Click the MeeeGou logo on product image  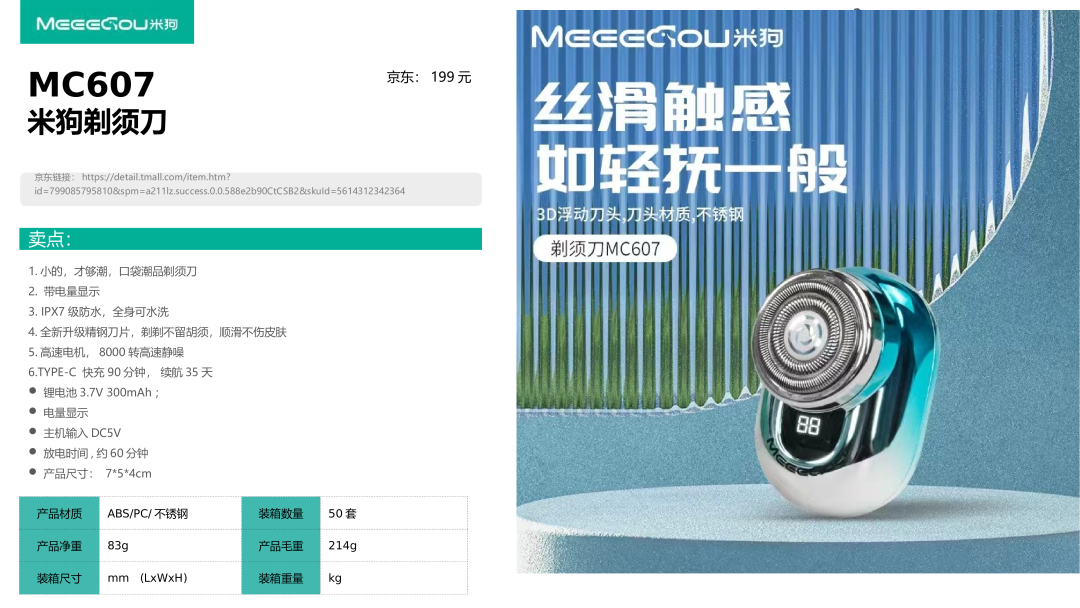click(x=657, y=36)
